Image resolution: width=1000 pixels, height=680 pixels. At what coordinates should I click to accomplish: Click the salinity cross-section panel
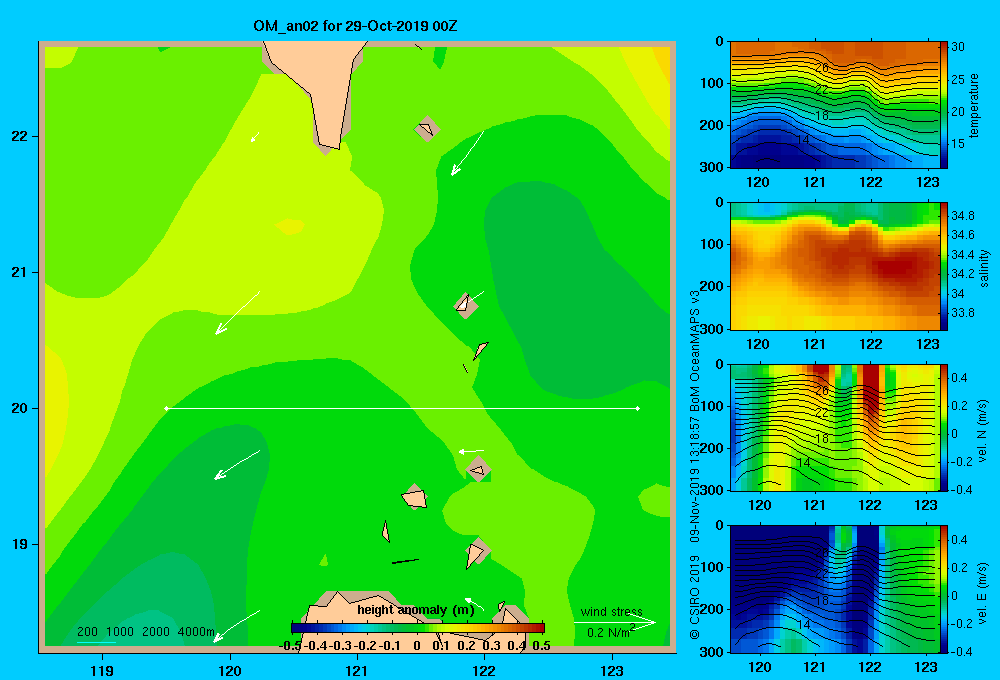tap(834, 266)
